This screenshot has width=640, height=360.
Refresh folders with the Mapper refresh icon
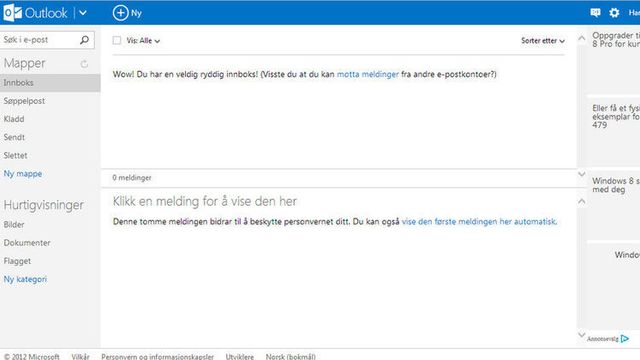click(x=84, y=64)
